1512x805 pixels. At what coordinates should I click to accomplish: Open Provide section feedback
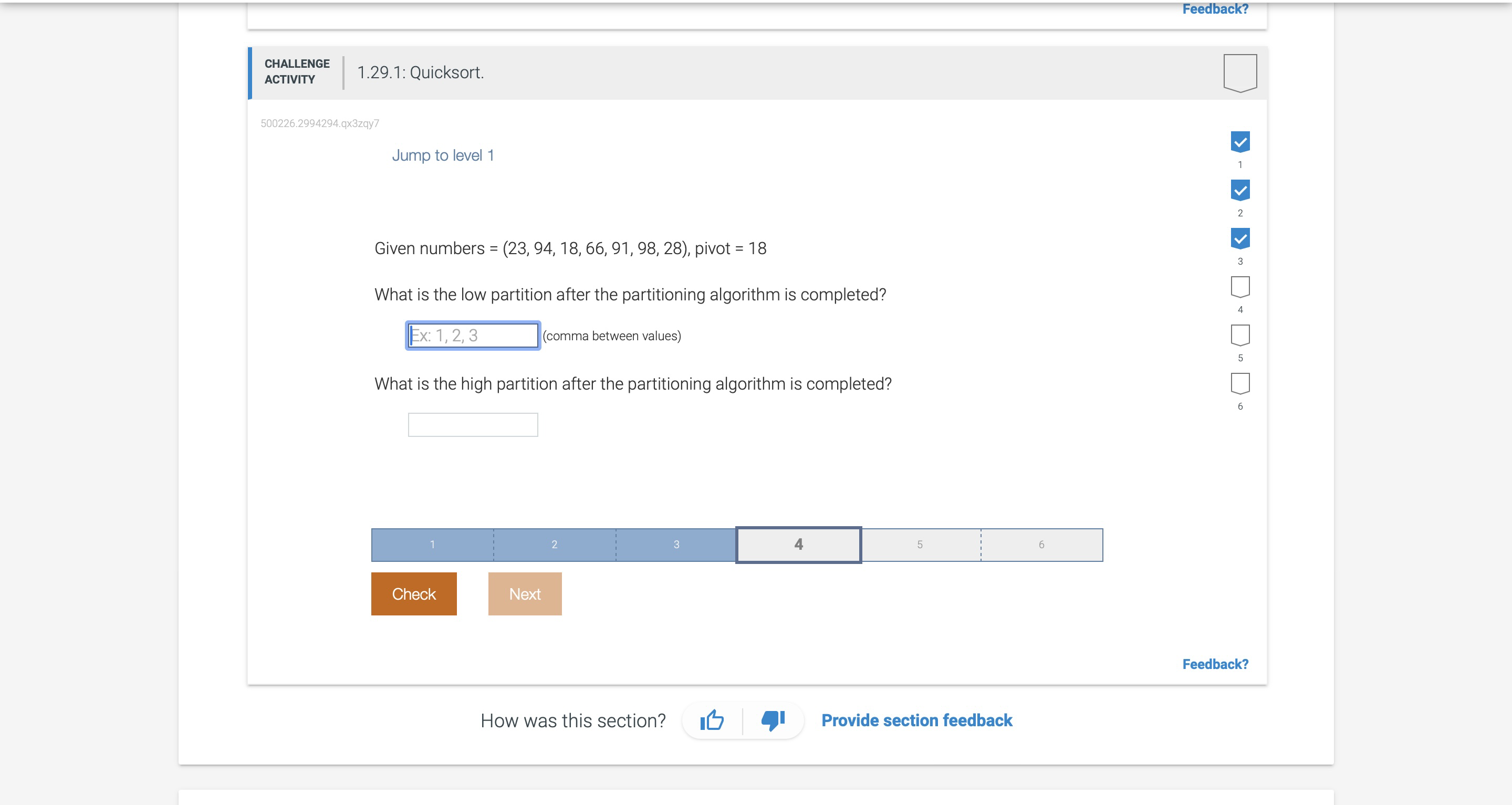917,720
